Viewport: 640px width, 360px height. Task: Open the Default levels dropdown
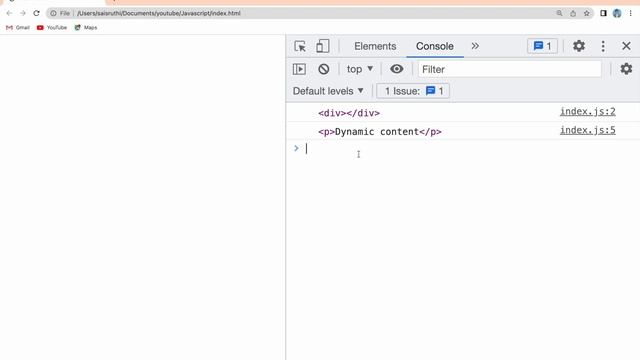pyautogui.click(x=328, y=91)
